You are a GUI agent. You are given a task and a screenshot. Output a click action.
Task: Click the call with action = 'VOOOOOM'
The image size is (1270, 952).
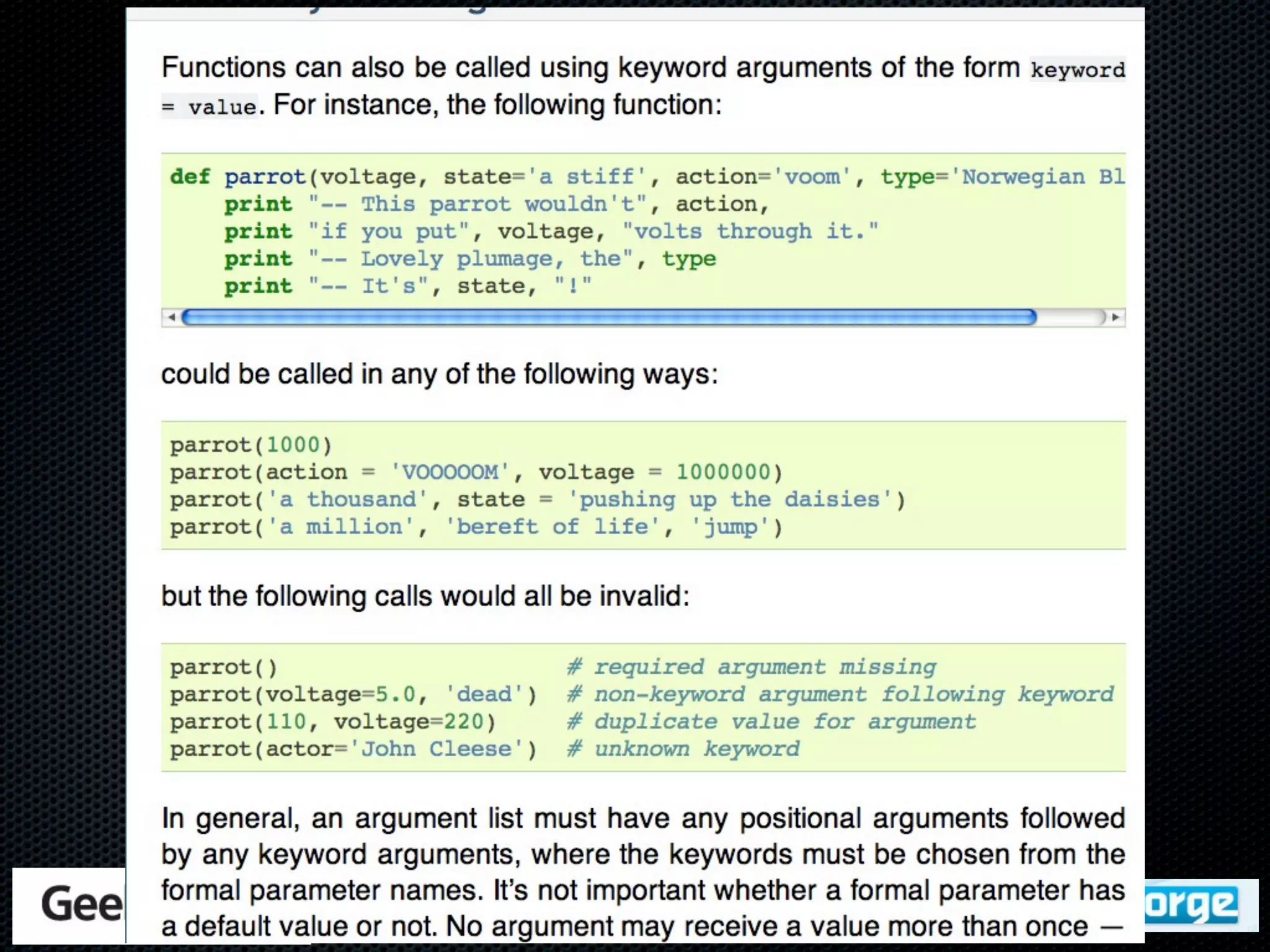pos(476,472)
